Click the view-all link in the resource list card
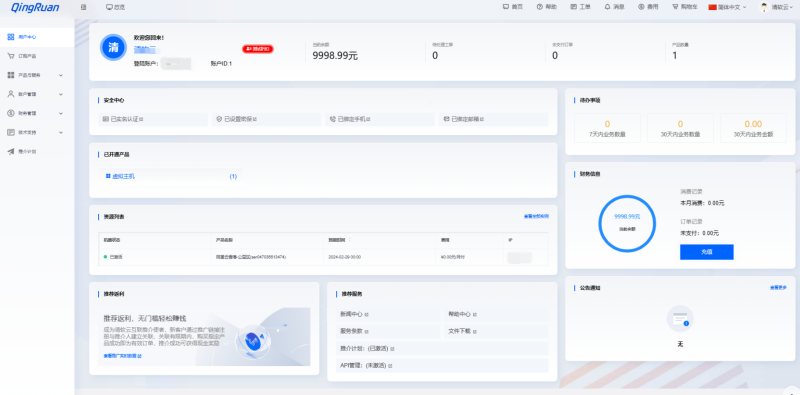This screenshot has width=800, height=395. (536, 216)
